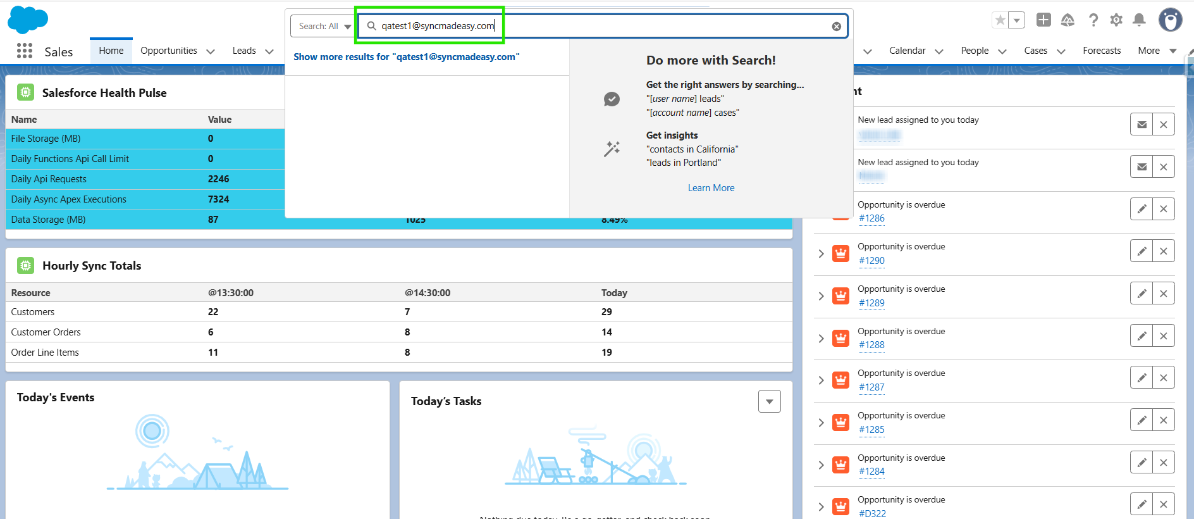This screenshot has width=1194, height=519.
Task: Expand the People tab chevron menu
Action: pyautogui.click(x=1001, y=51)
